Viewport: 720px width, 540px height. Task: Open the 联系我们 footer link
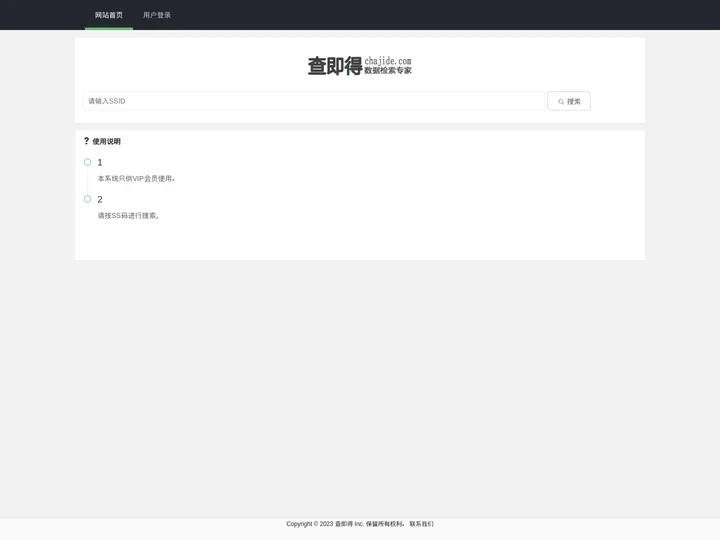[x=422, y=524]
